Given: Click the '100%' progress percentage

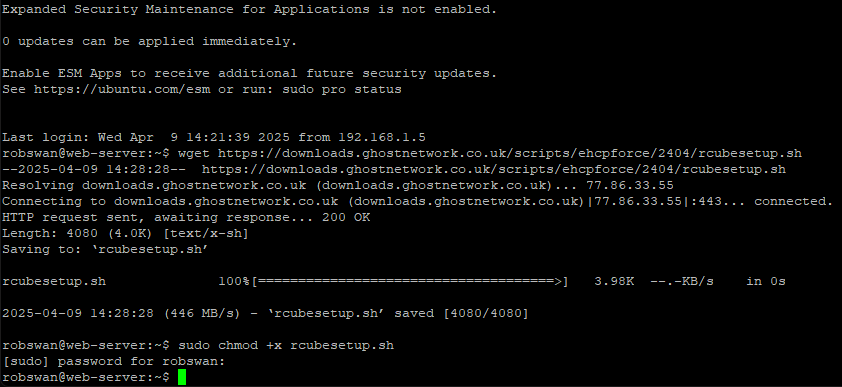Looking at the screenshot, I should (234, 281).
